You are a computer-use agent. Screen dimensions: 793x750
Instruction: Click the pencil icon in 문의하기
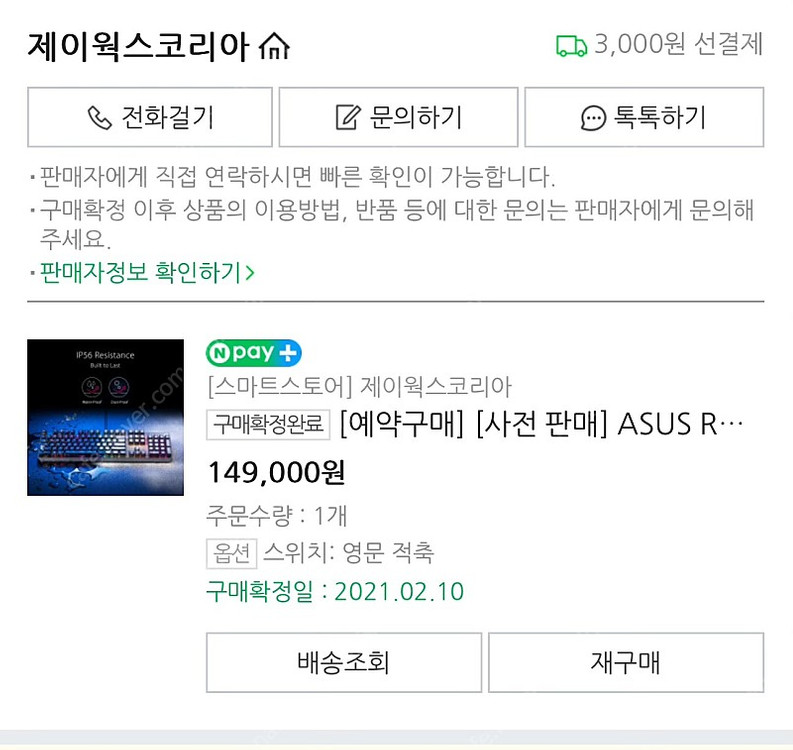[346, 118]
